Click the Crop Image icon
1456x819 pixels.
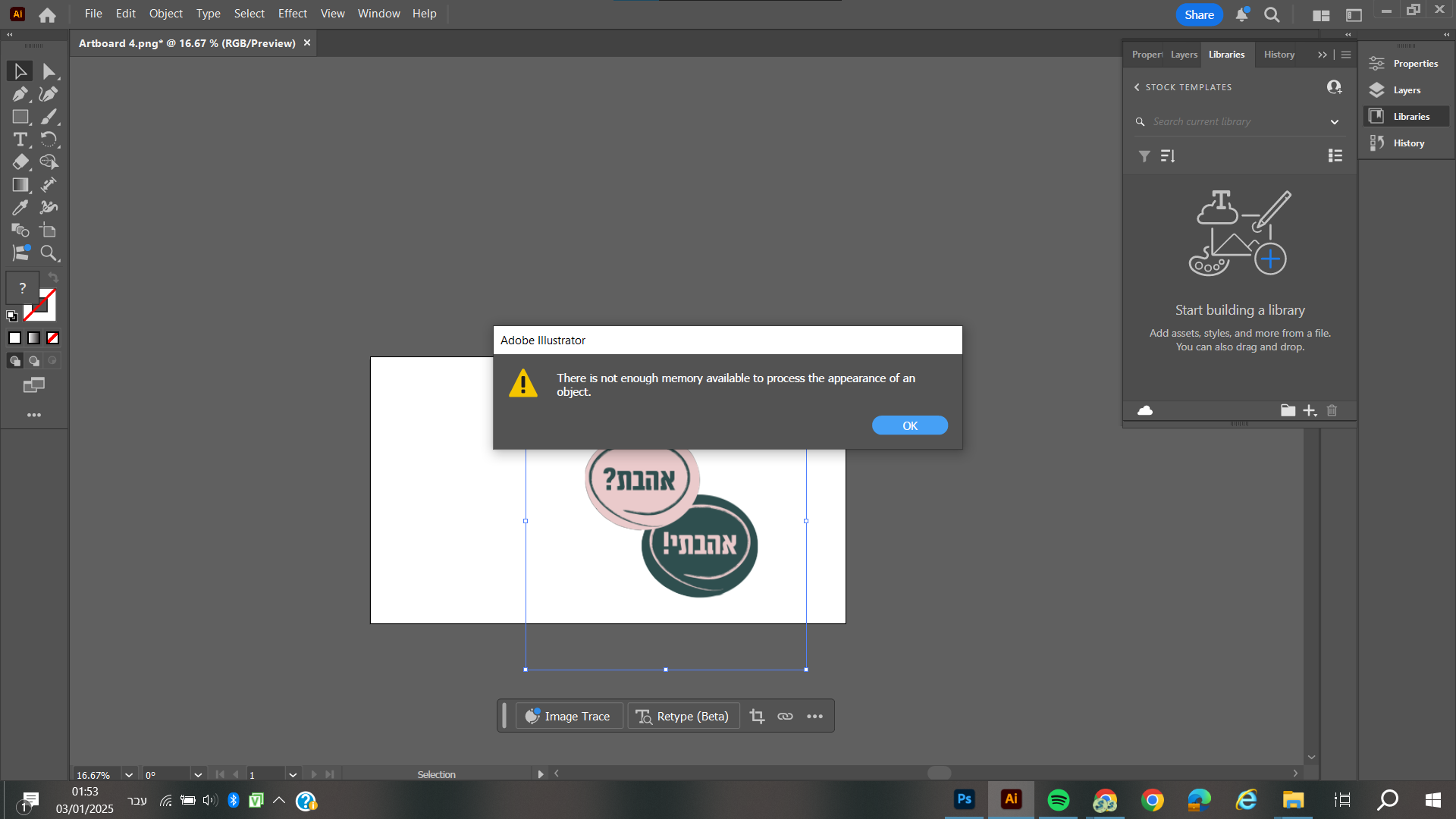pos(757,717)
